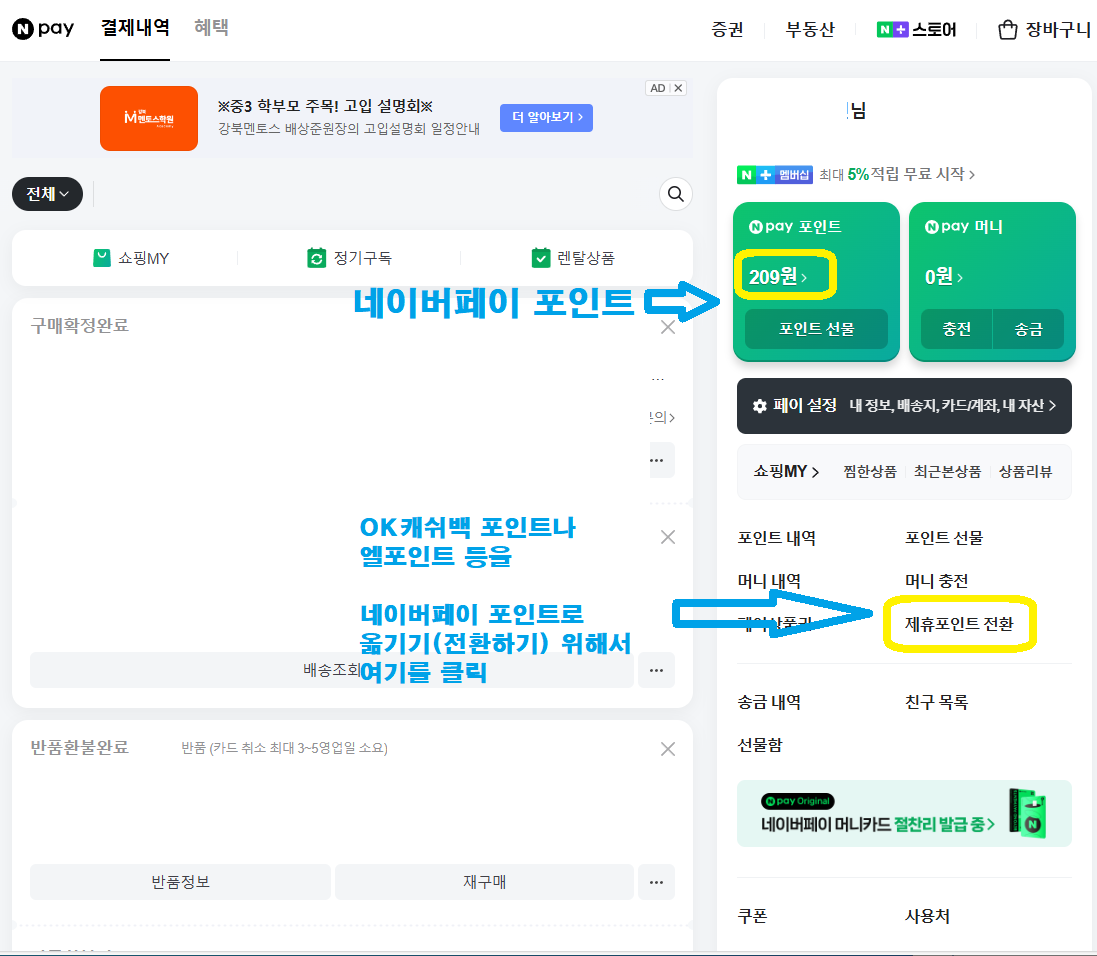
Task: Open the Npay 포인트 card title
Action: pyautogui.click(x=795, y=227)
